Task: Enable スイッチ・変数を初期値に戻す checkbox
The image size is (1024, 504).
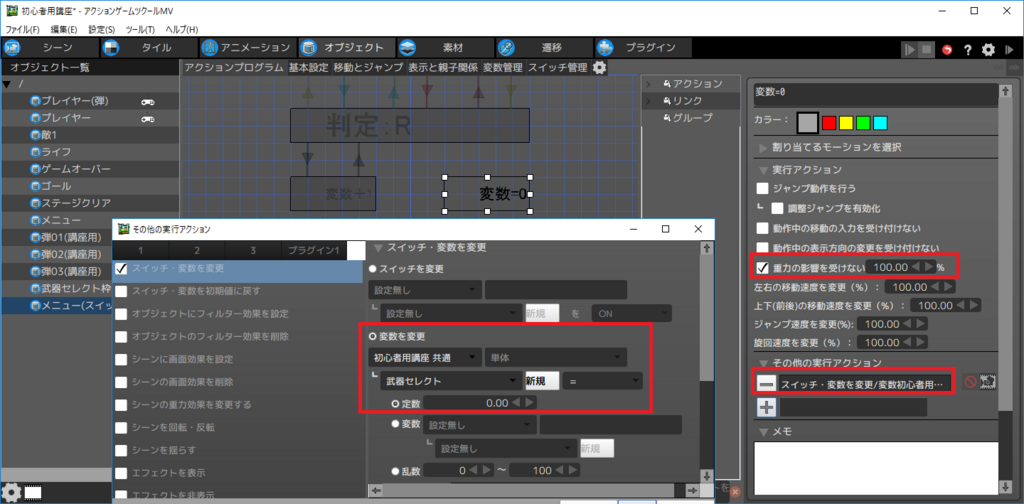Action: 121,291
